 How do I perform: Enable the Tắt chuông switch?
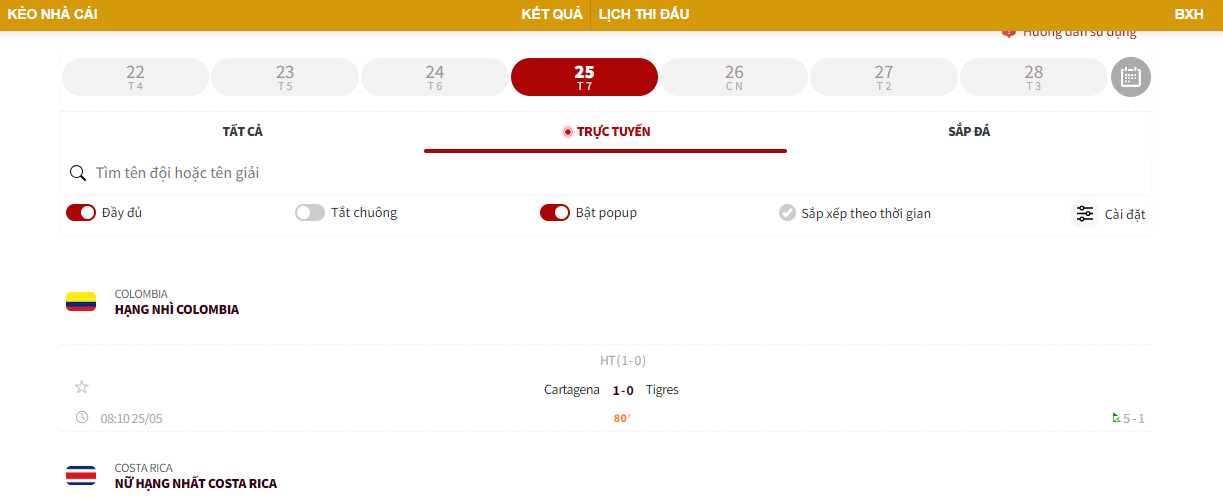coord(310,213)
